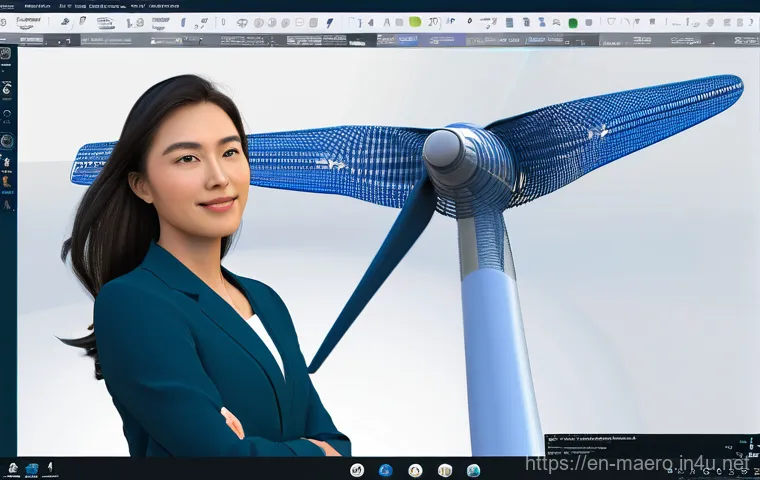
Task: Select the letter A text tool icon
Action: pos(386,22)
